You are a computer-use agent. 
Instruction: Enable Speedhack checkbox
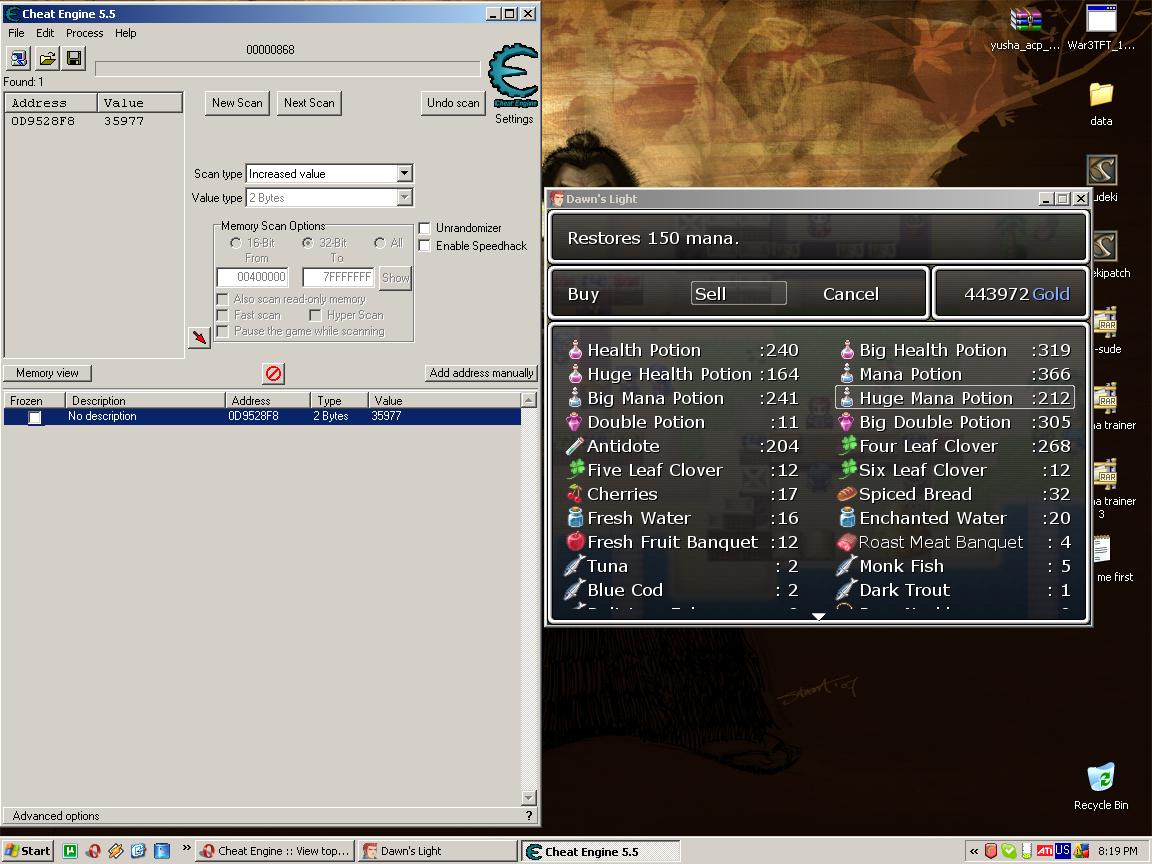coord(424,245)
